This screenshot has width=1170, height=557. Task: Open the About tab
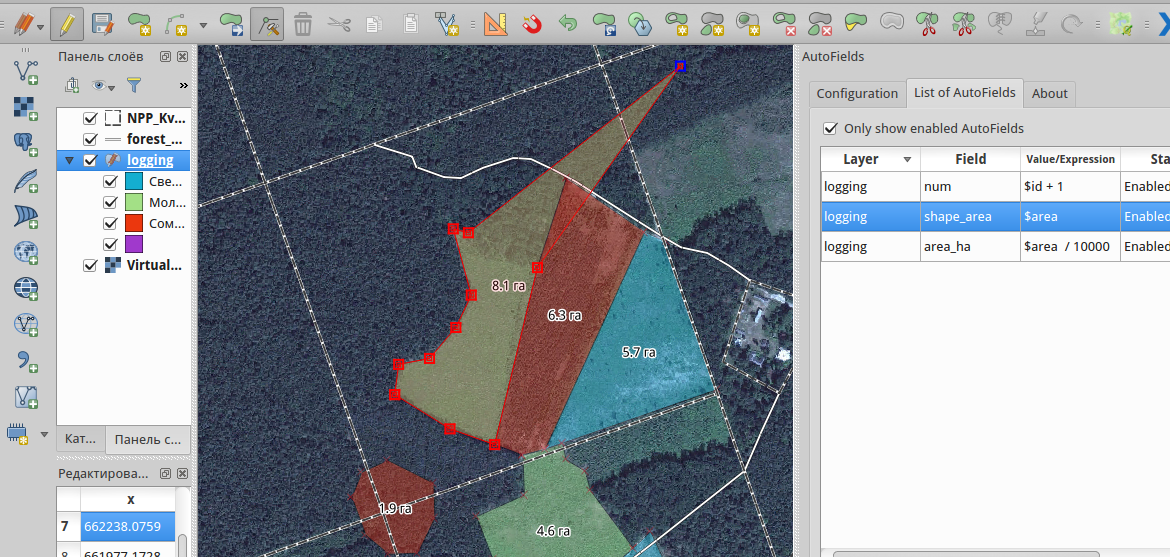(x=1049, y=93)
